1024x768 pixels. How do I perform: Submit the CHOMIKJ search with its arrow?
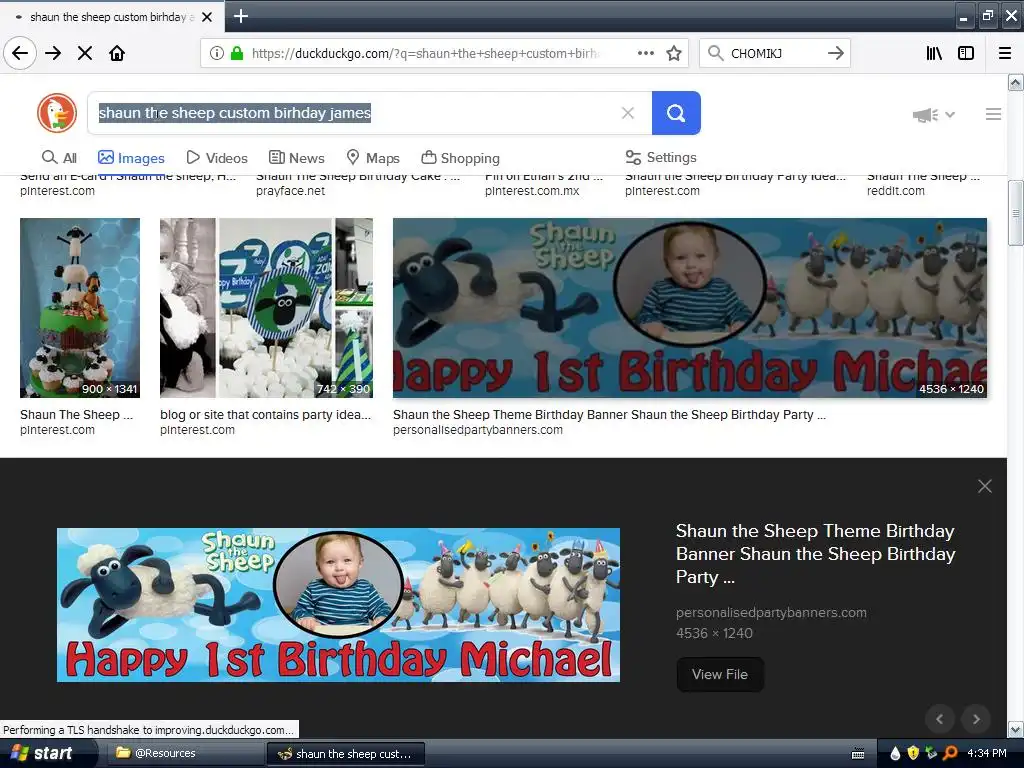835,53
